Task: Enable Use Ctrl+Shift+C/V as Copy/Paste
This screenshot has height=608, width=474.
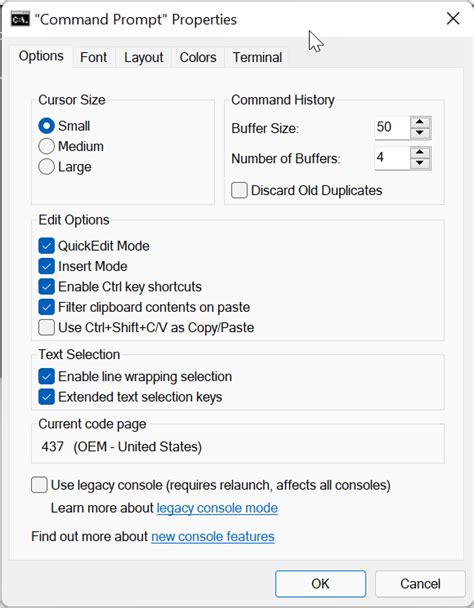Action: click(x=47, y=327)
